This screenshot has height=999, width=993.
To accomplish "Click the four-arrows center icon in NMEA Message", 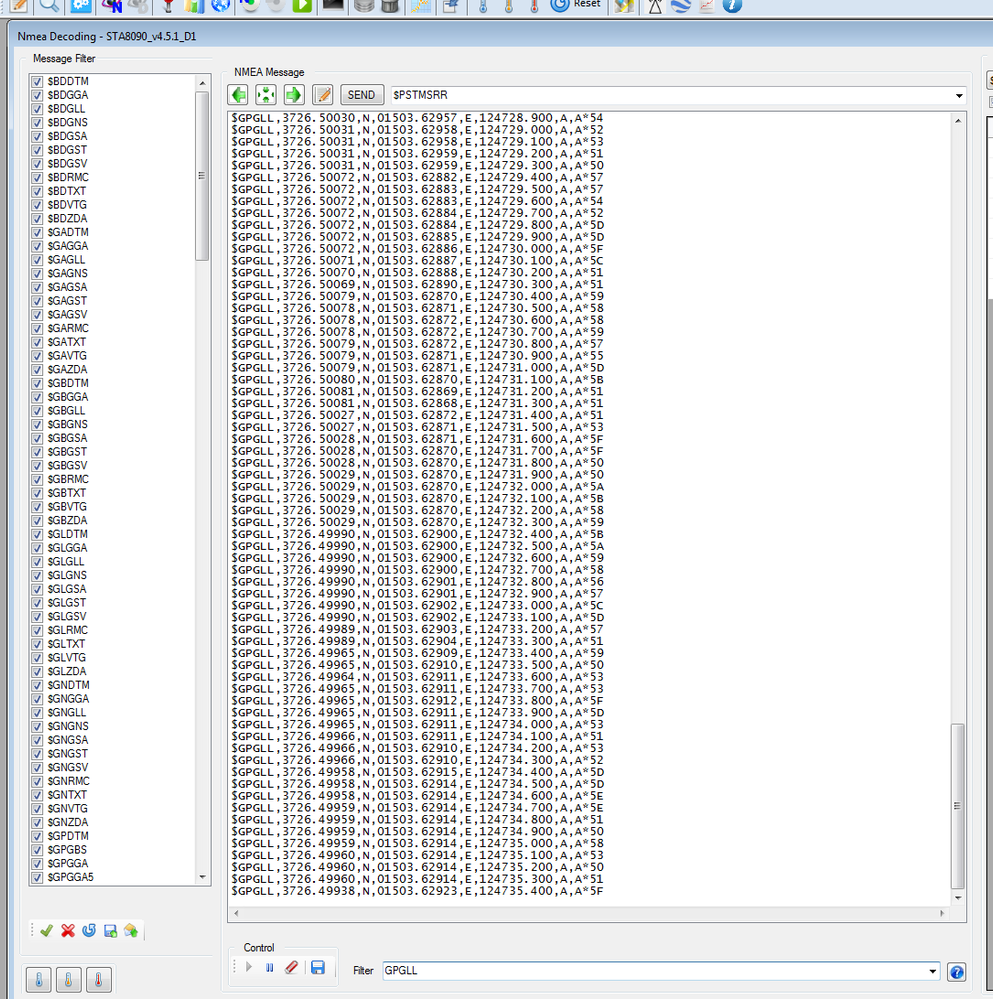I will point(266,95).
